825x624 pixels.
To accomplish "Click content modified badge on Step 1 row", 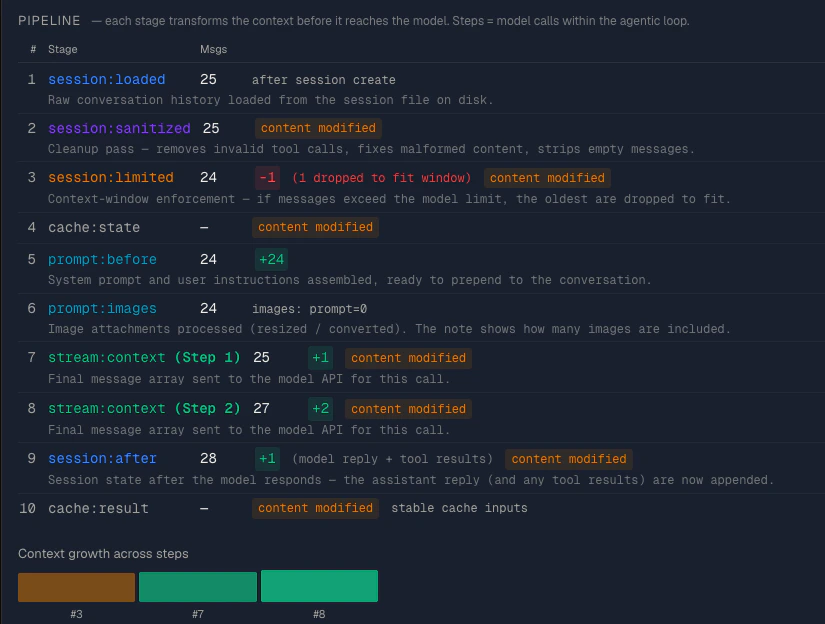I will (408, 358).
